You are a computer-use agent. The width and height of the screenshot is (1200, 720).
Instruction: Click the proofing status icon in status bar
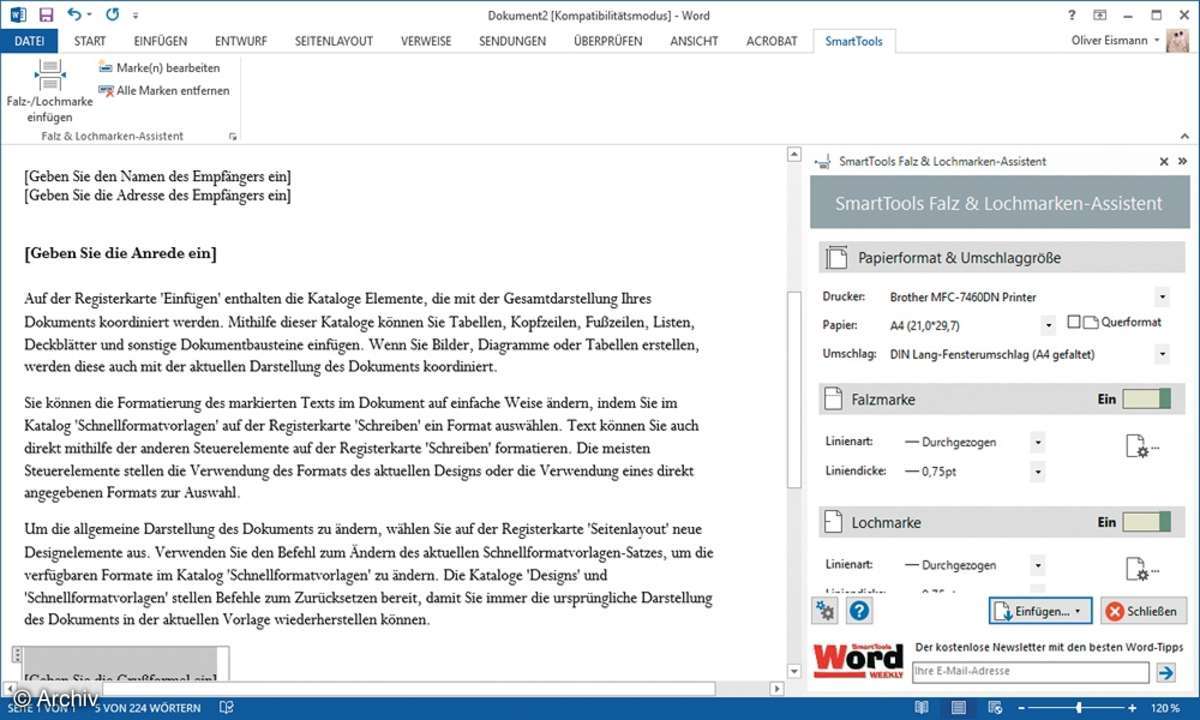tap(226, 708)
